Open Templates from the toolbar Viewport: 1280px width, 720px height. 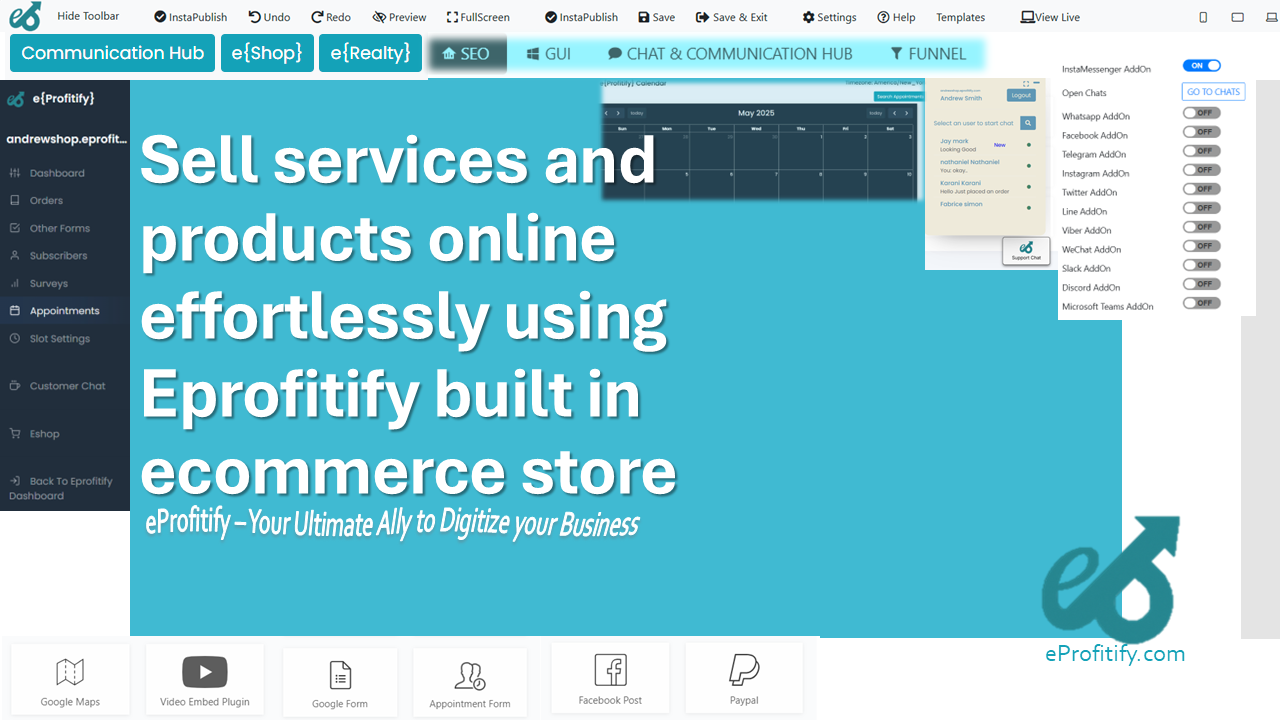960,17
